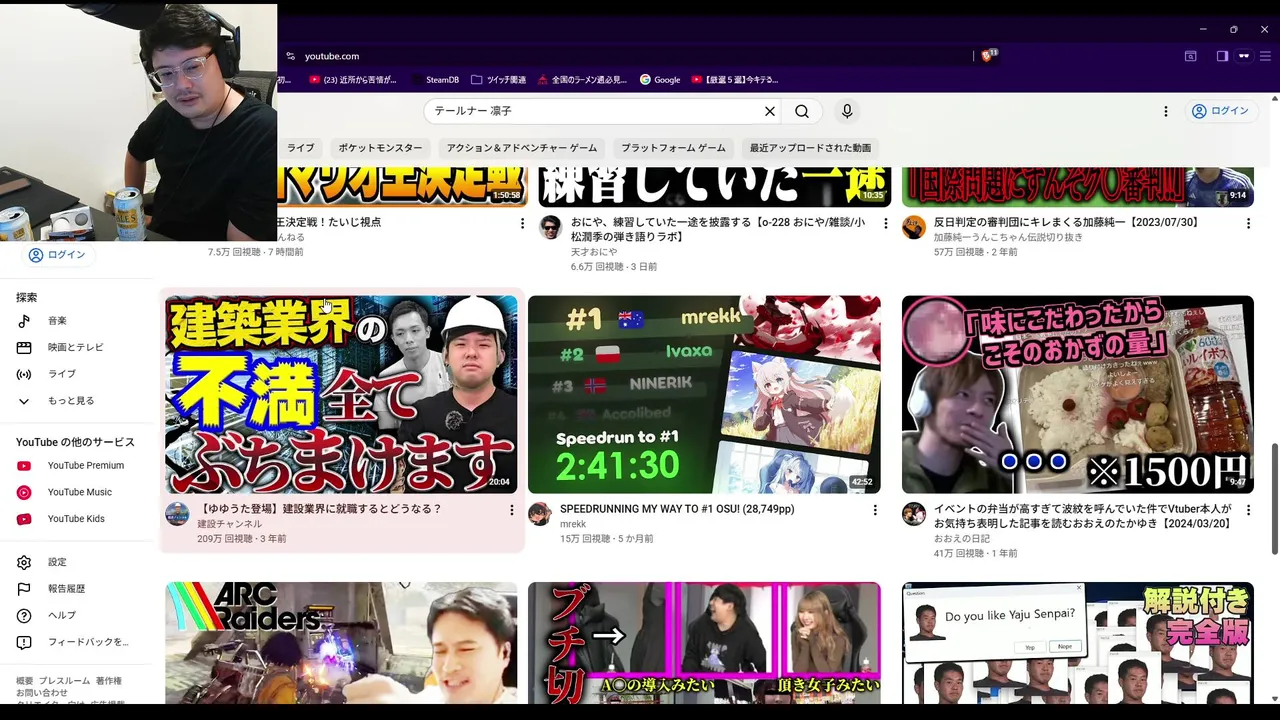This screenshot has height=720, width=1280.
Task: Open options menu for おにや、練習していた video
Action: tap(885, 223)
